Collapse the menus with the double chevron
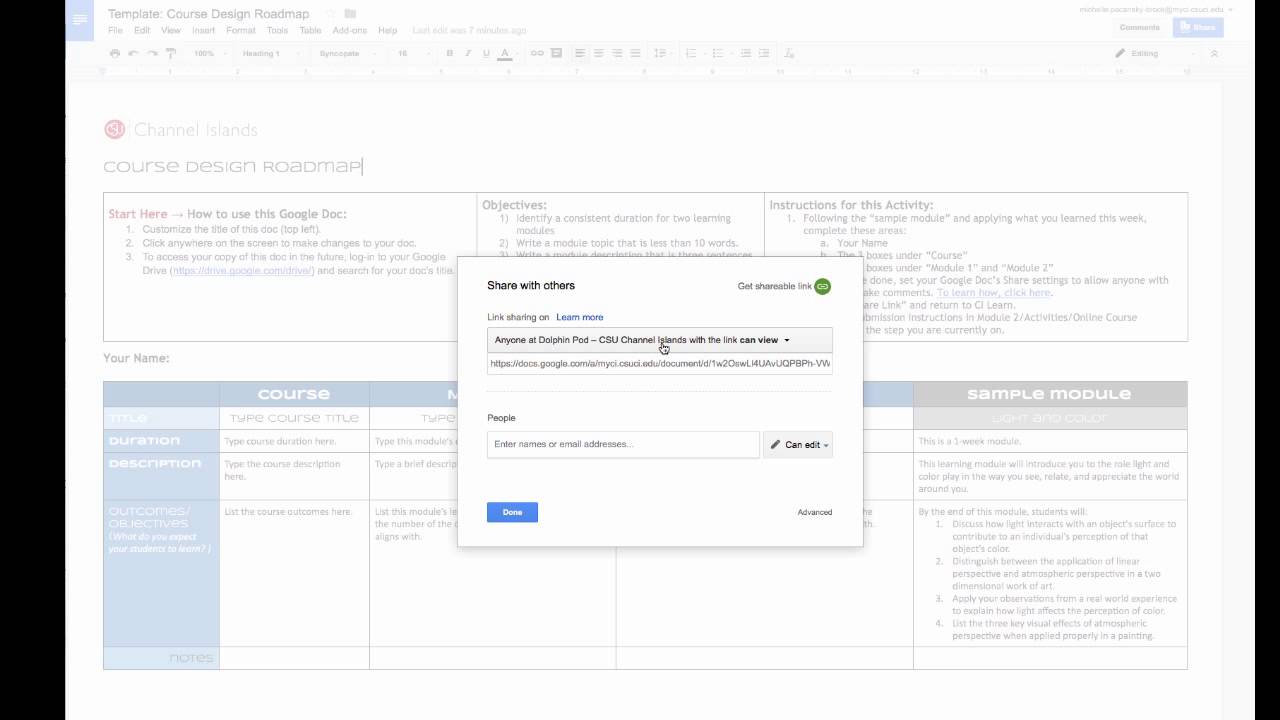This screenshot has width=1280, height=720. click(1214, 53)
